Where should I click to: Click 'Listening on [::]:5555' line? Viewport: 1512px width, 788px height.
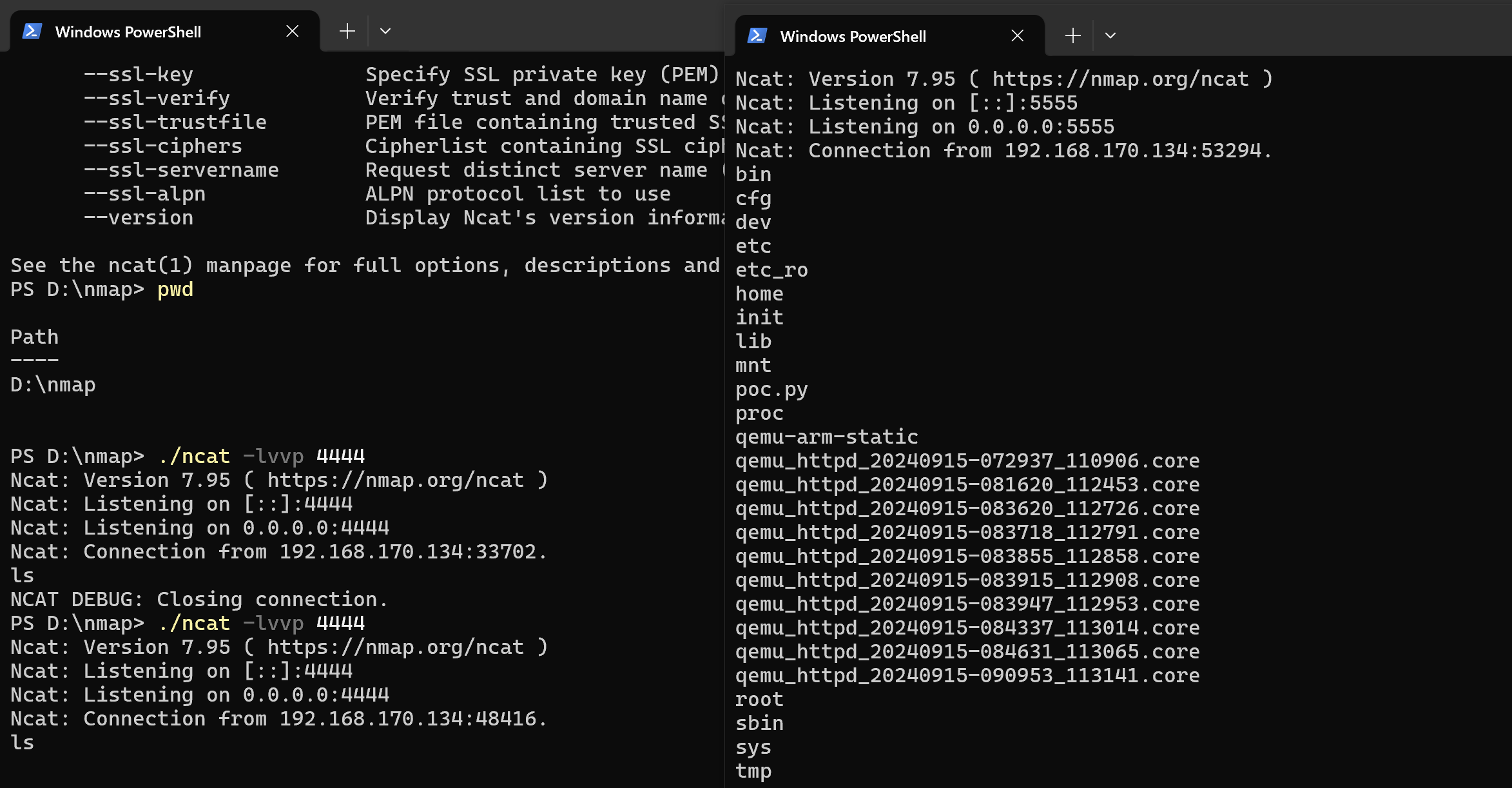pyautogui.click(x=907, y=103)
